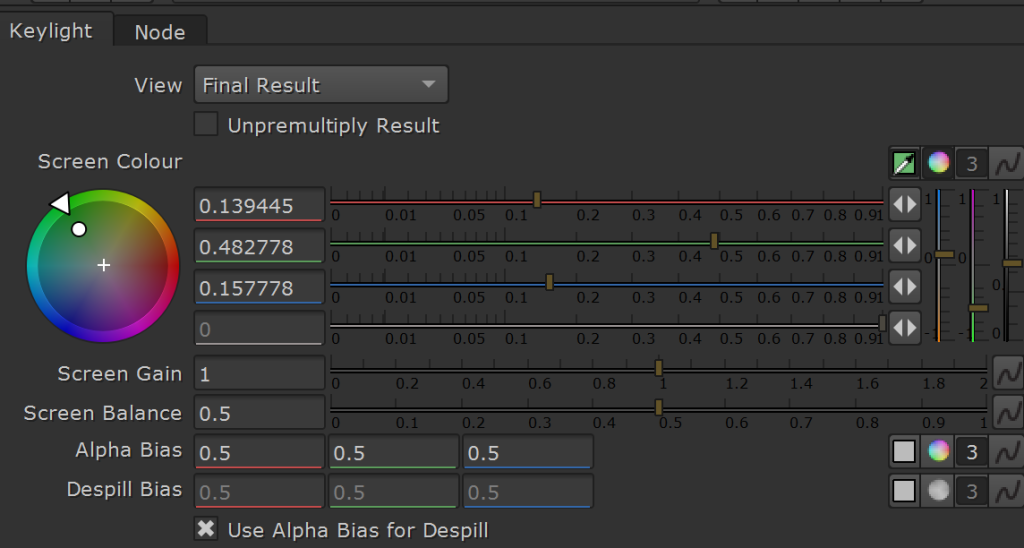This screenshot has height=548, width=1024.
Task: Click the Alpha Bias grey colour swatch
Action: (x=904, y=451)
